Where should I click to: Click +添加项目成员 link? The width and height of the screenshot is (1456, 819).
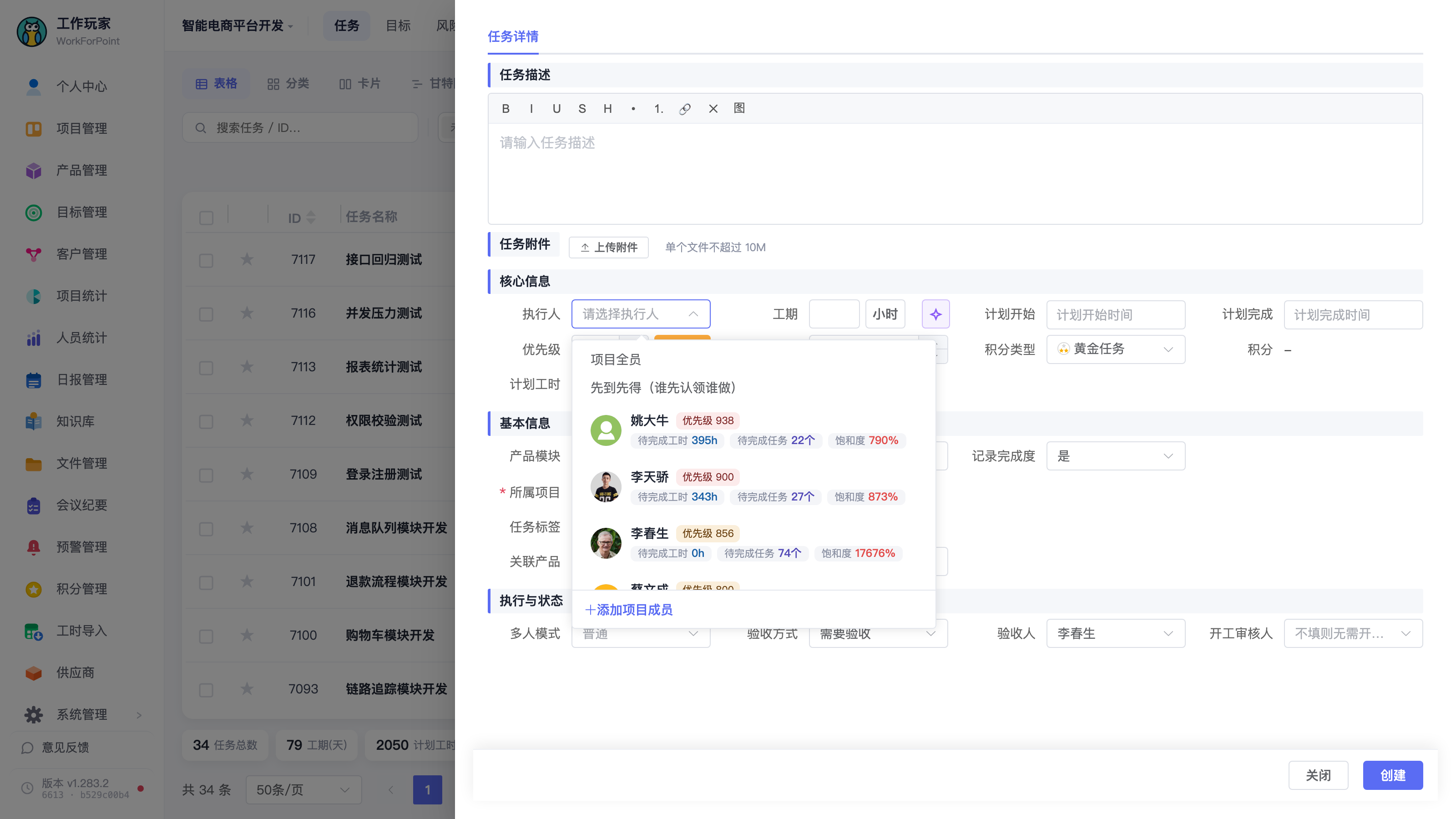628,610
